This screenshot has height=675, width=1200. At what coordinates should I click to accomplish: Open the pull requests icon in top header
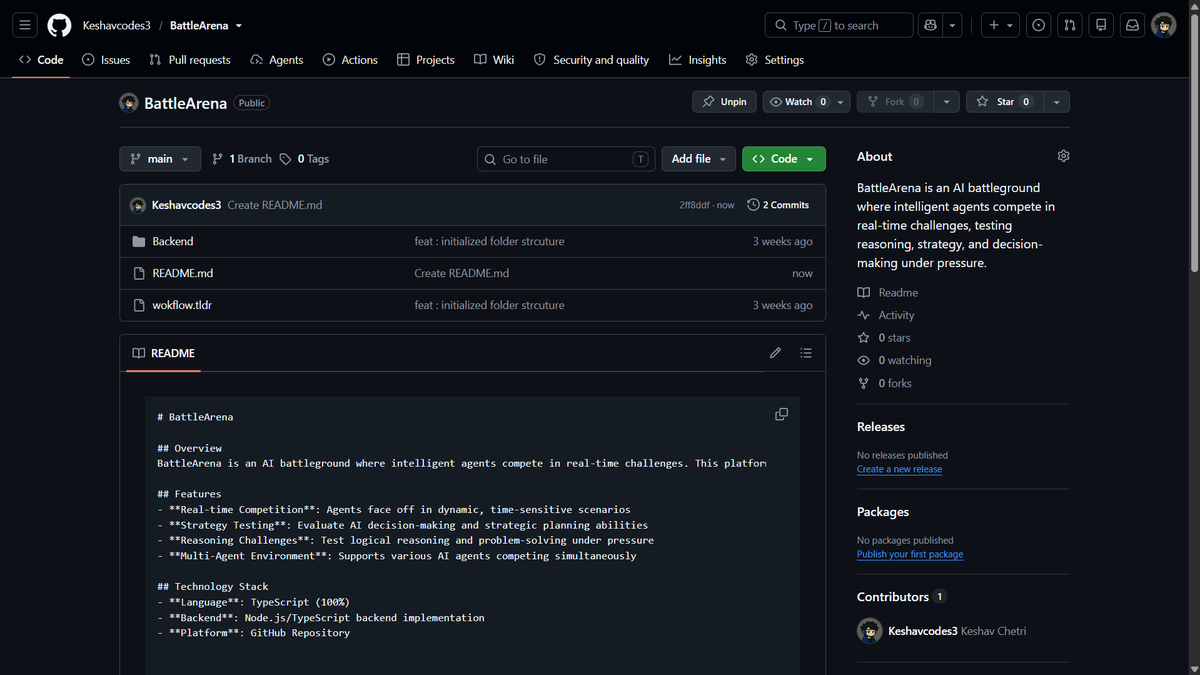[1070, 25]
